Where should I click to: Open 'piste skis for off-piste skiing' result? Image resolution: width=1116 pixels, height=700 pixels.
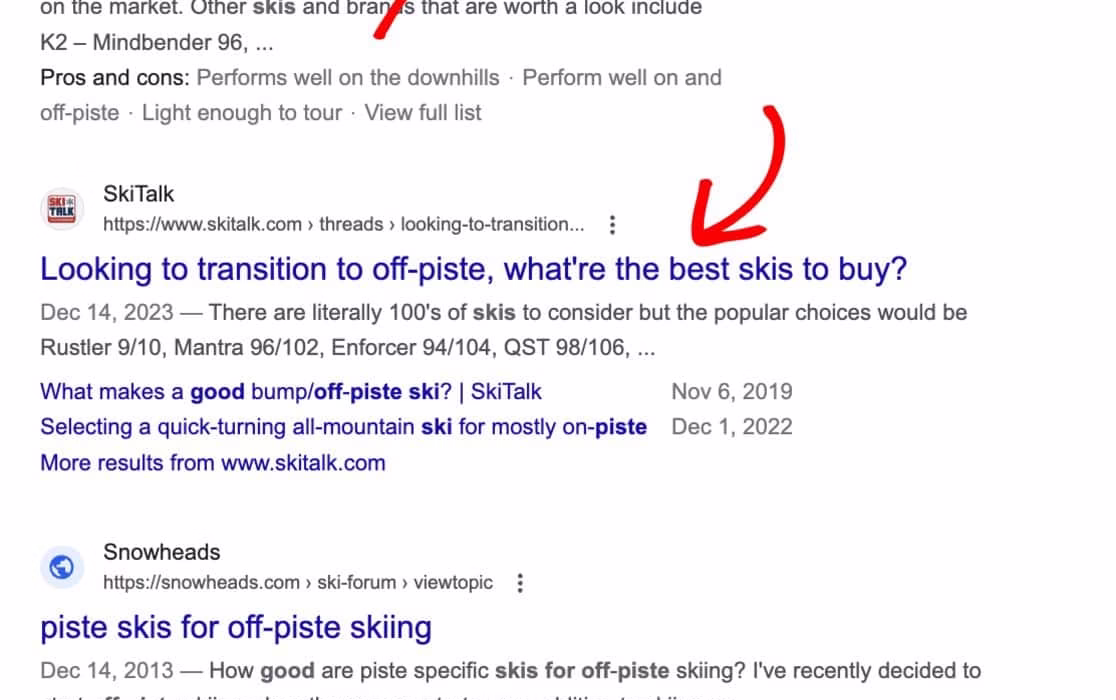(236, 627)
